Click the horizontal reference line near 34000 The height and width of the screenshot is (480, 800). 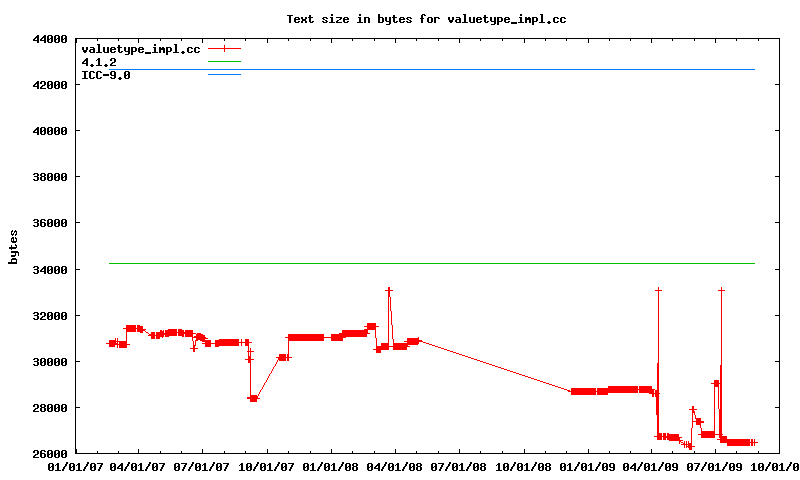(430, 263)
